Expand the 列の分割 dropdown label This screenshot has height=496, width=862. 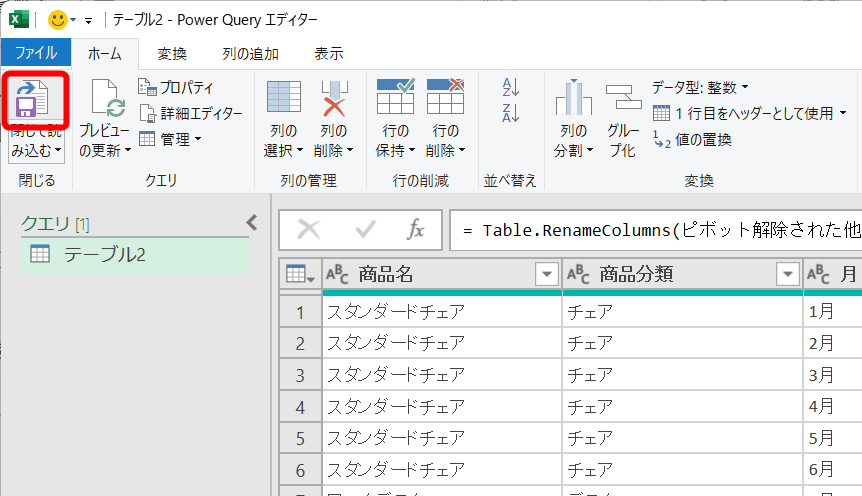[573, 140]
